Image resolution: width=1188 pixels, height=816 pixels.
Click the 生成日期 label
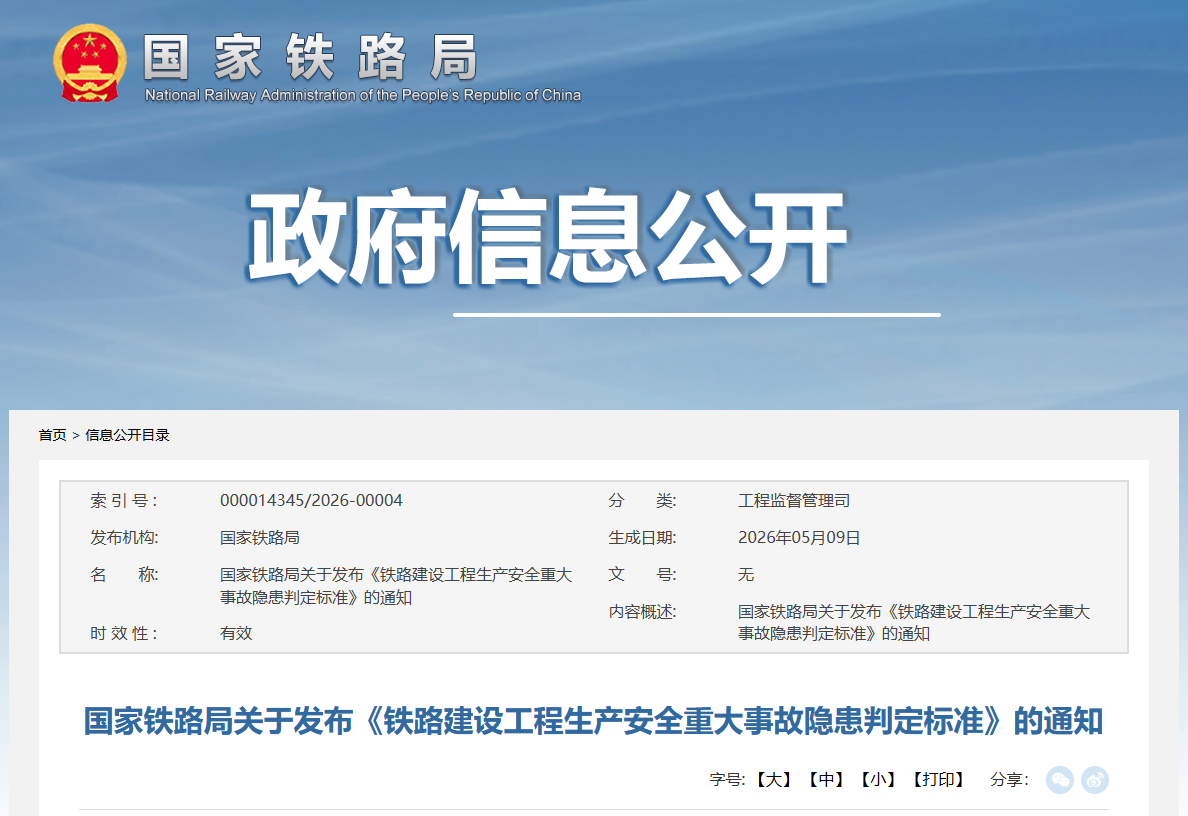642,537
